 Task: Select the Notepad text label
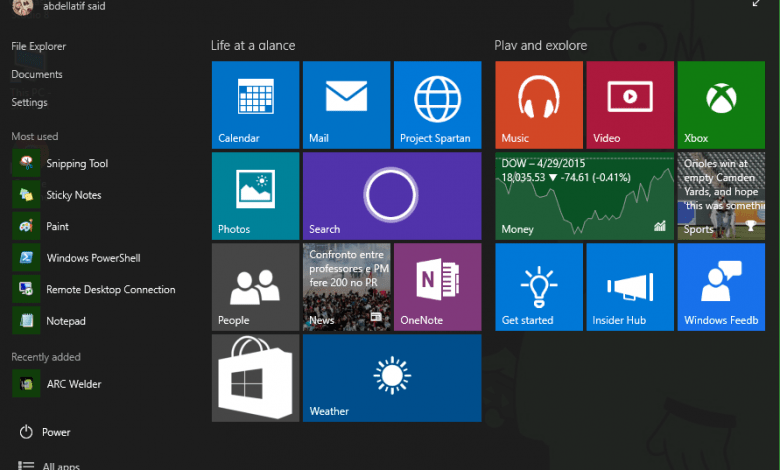tap(66, 321)
